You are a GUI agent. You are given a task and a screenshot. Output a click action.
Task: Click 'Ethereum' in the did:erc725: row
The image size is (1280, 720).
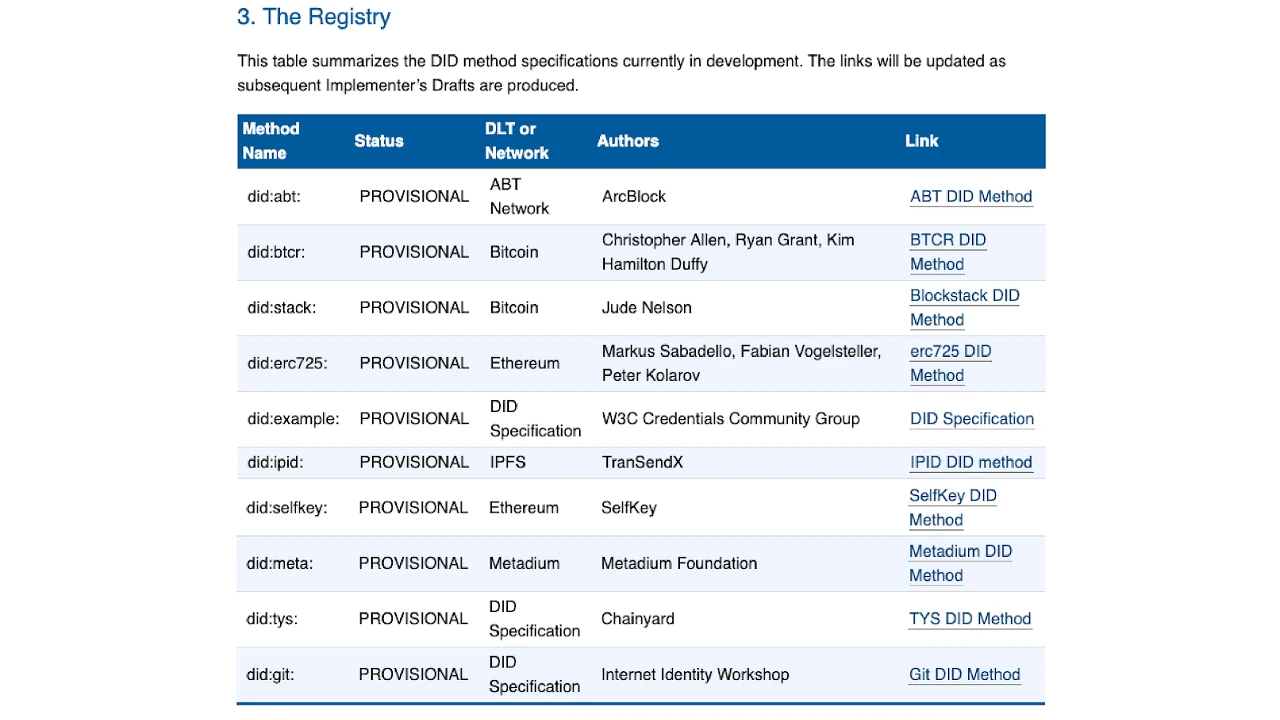525,363
